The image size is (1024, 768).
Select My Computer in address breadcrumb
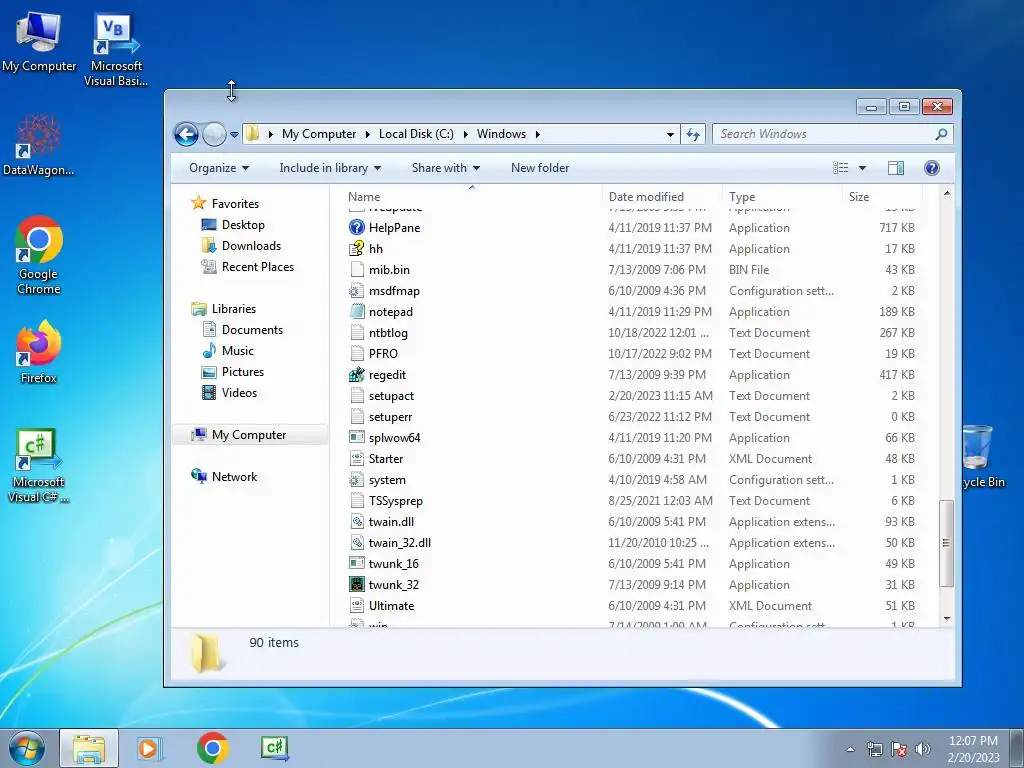click(319, 134)
